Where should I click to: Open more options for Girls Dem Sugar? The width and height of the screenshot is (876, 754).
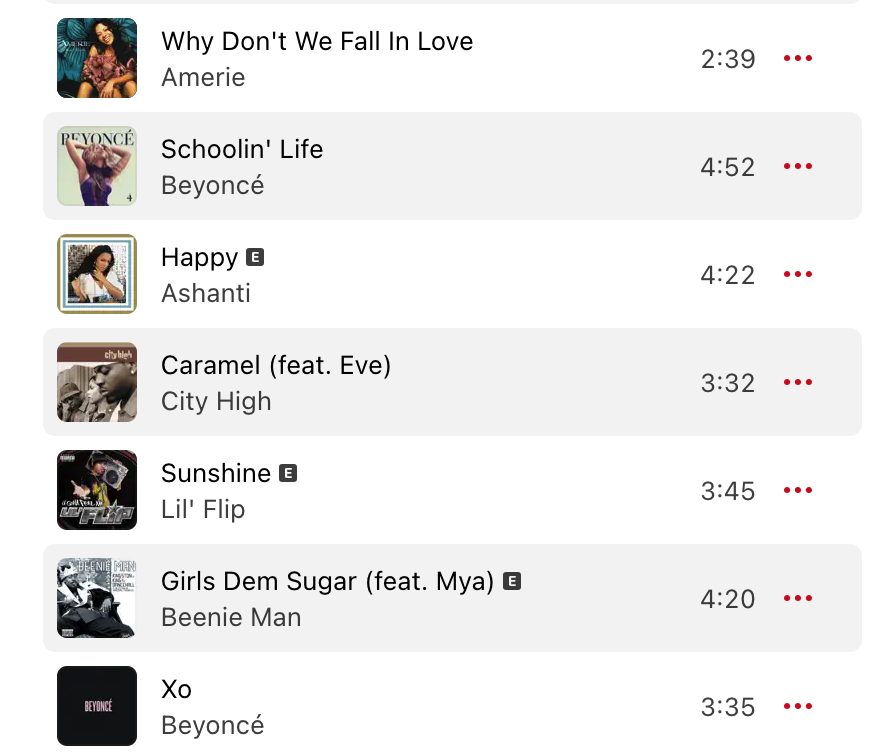(x=797, y=599)
